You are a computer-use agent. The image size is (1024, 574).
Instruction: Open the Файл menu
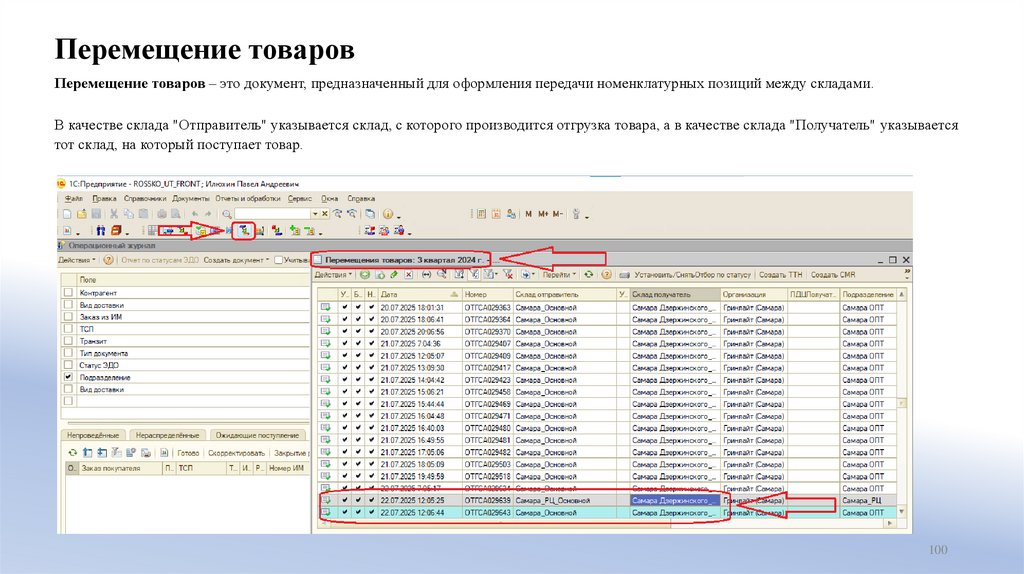[74, 199]
